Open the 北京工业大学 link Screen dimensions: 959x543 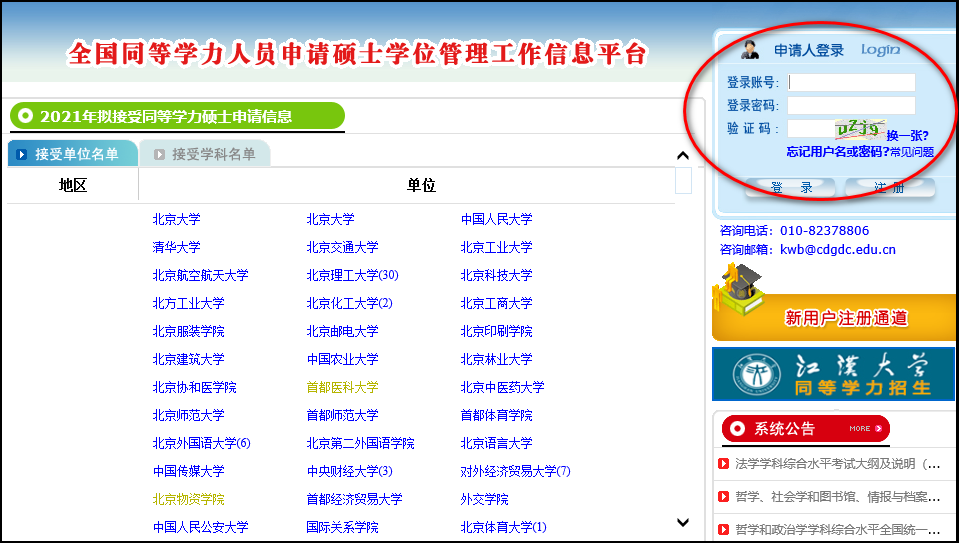496,247
